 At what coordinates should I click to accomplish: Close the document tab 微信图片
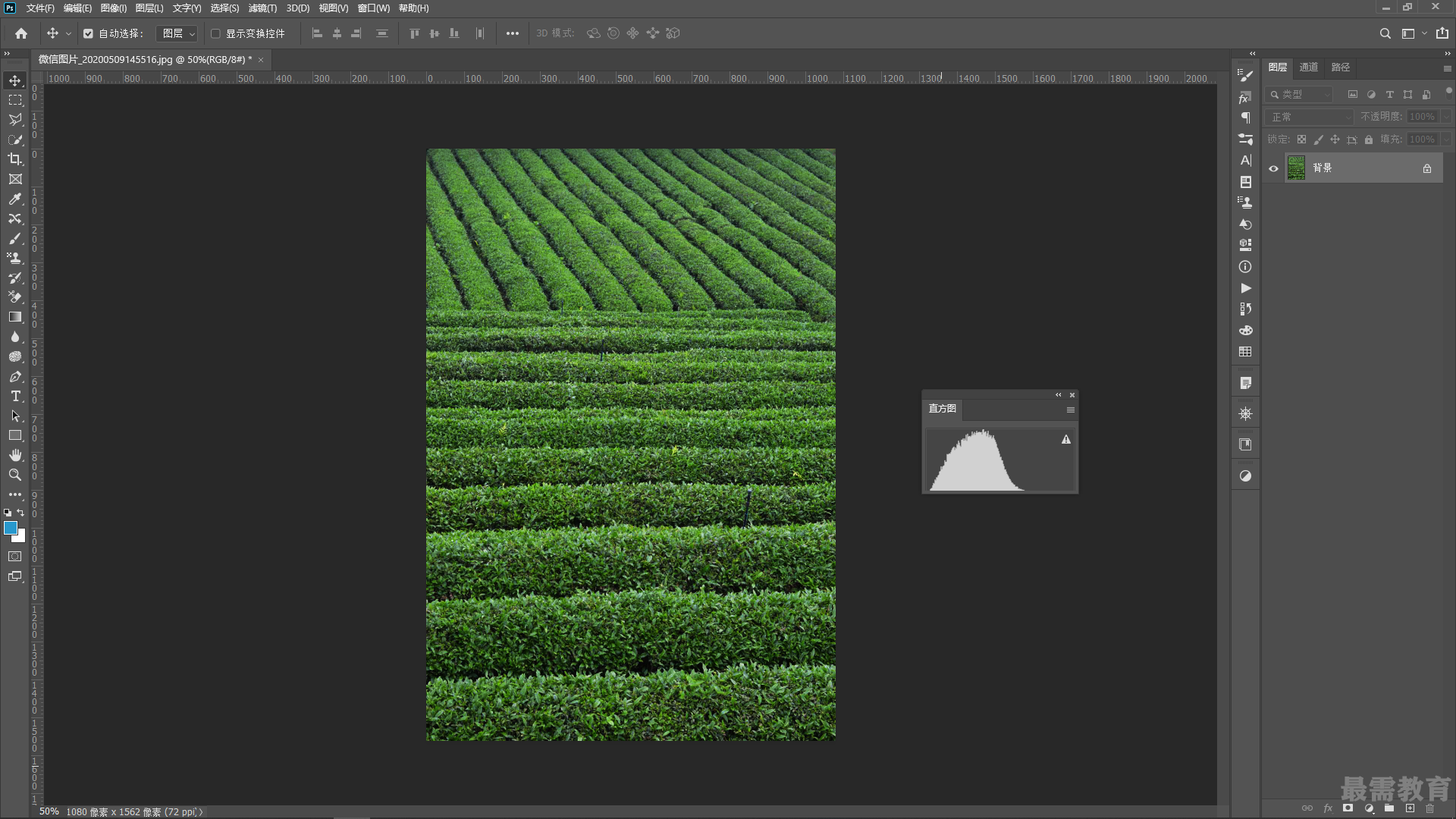(x=261, y=60)
